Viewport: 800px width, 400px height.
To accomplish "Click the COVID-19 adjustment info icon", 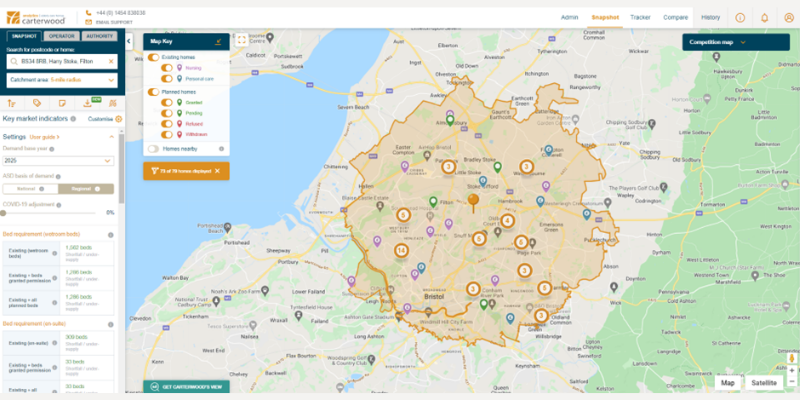I will click(59, 205).
